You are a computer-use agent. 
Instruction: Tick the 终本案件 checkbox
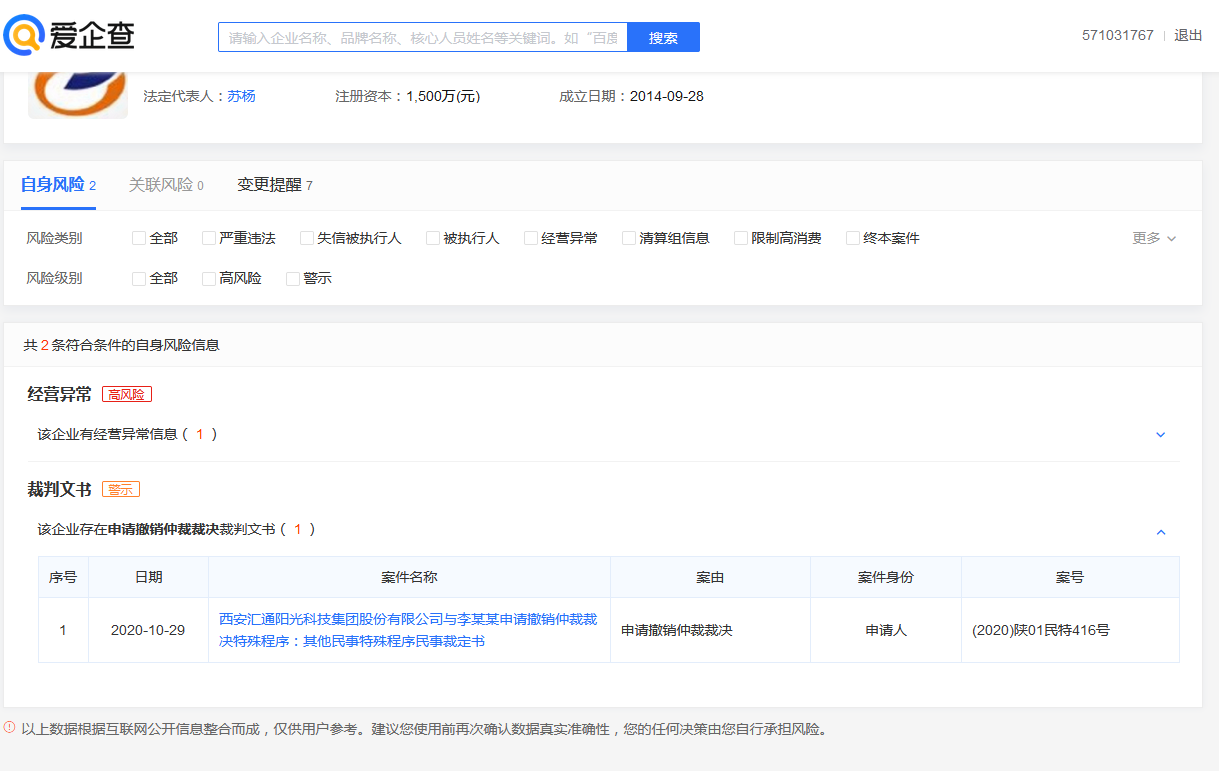[x=853, y=238]
